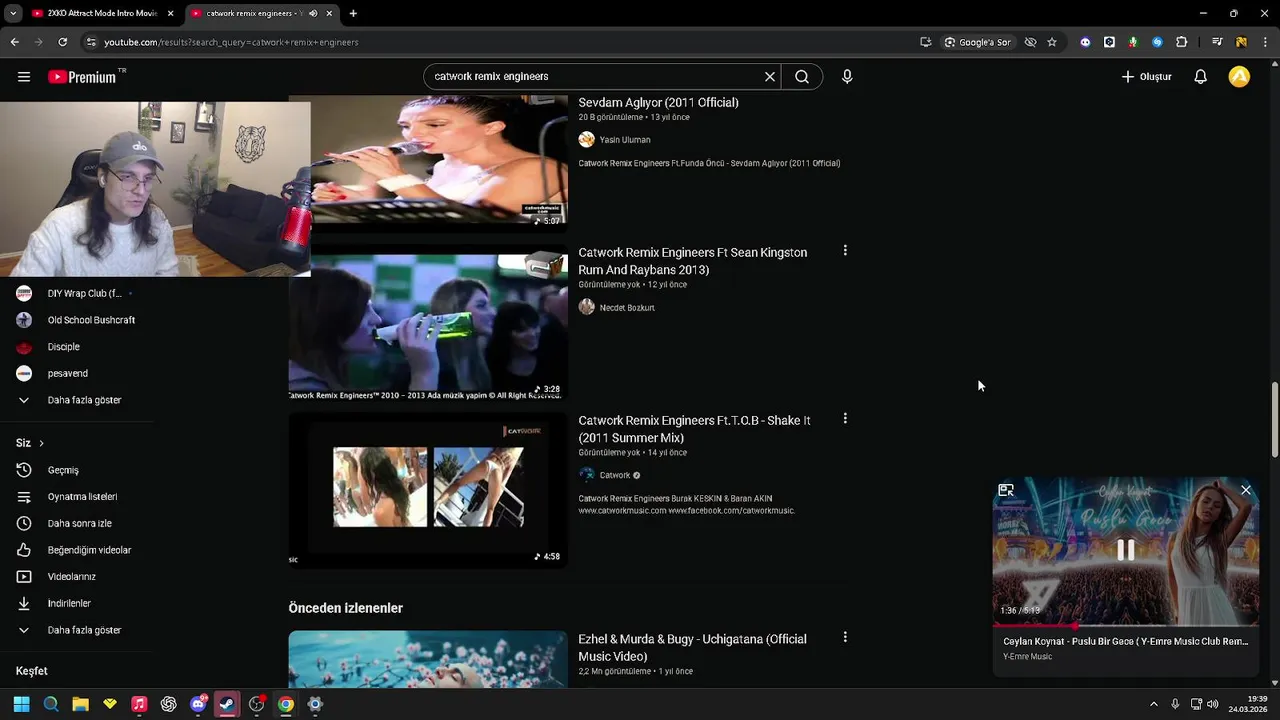Open Shake It 2011 Summer Mix thumbnail
1280x720 pixels.
428,490
